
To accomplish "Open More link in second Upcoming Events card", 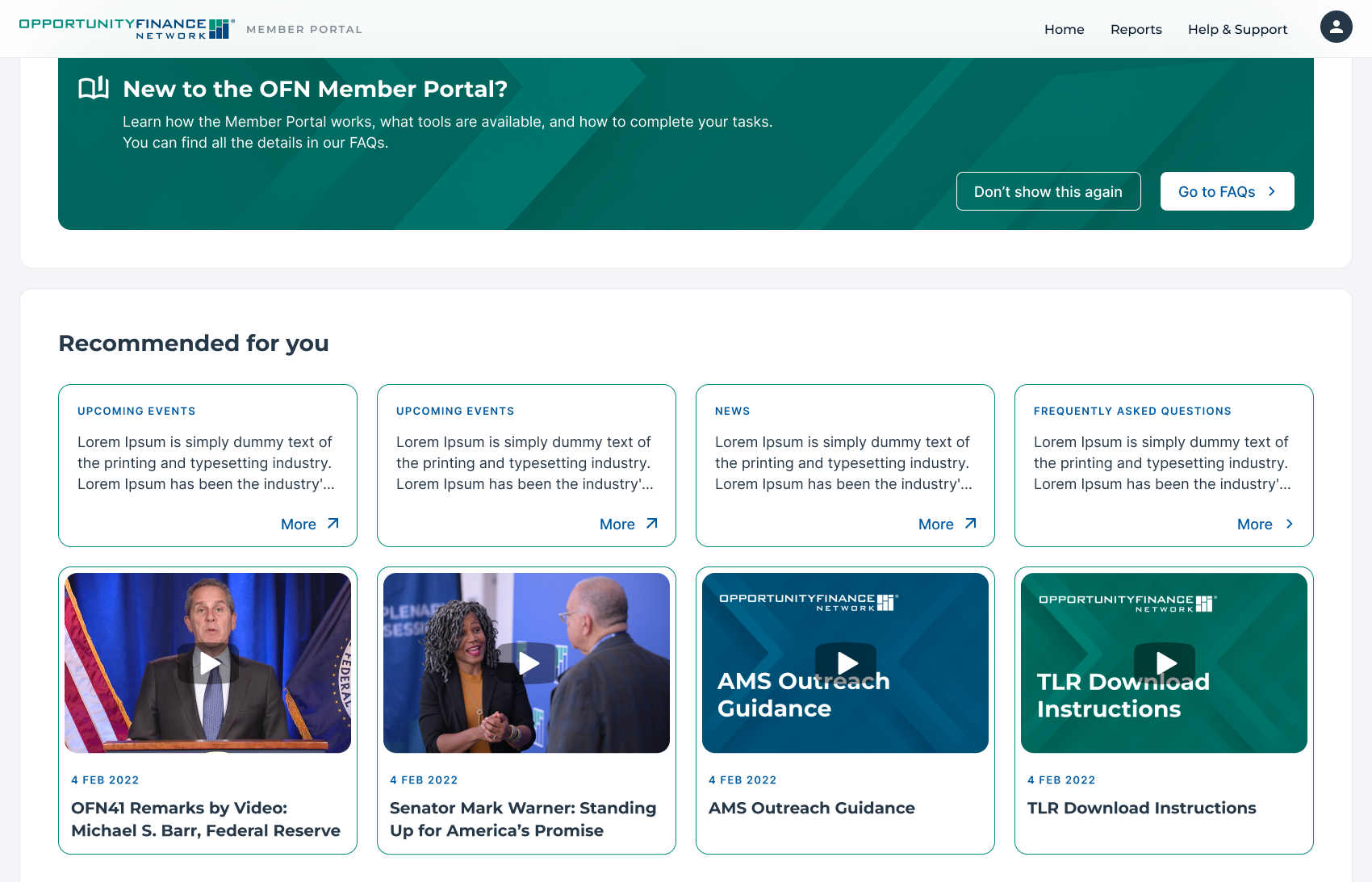I will [x=629, y=524].
